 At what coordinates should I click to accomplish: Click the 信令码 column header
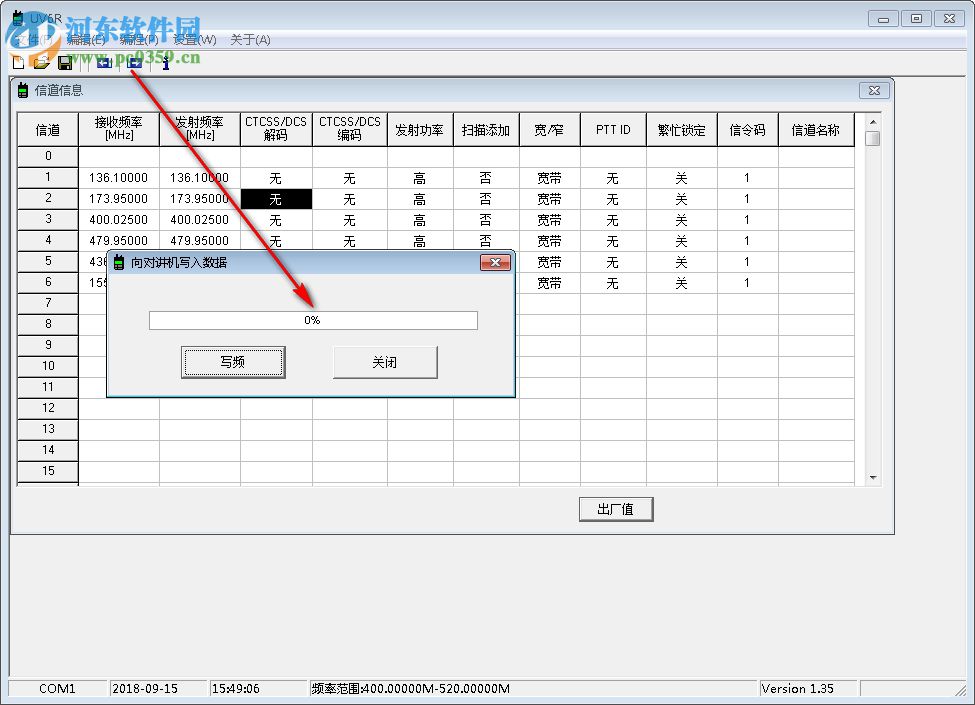pos(747,129)
